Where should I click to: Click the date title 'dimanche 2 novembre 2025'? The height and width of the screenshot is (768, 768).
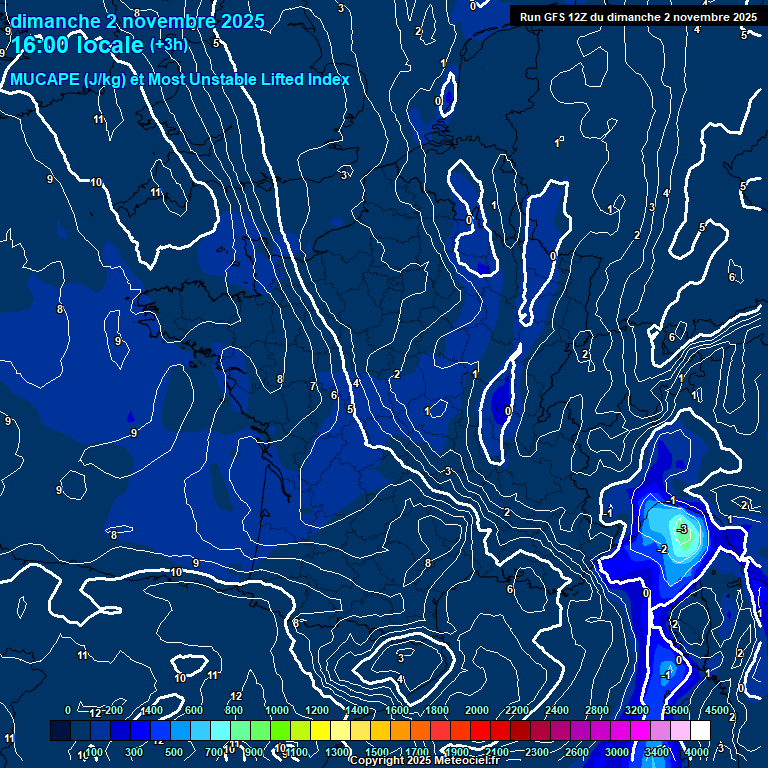138,21
